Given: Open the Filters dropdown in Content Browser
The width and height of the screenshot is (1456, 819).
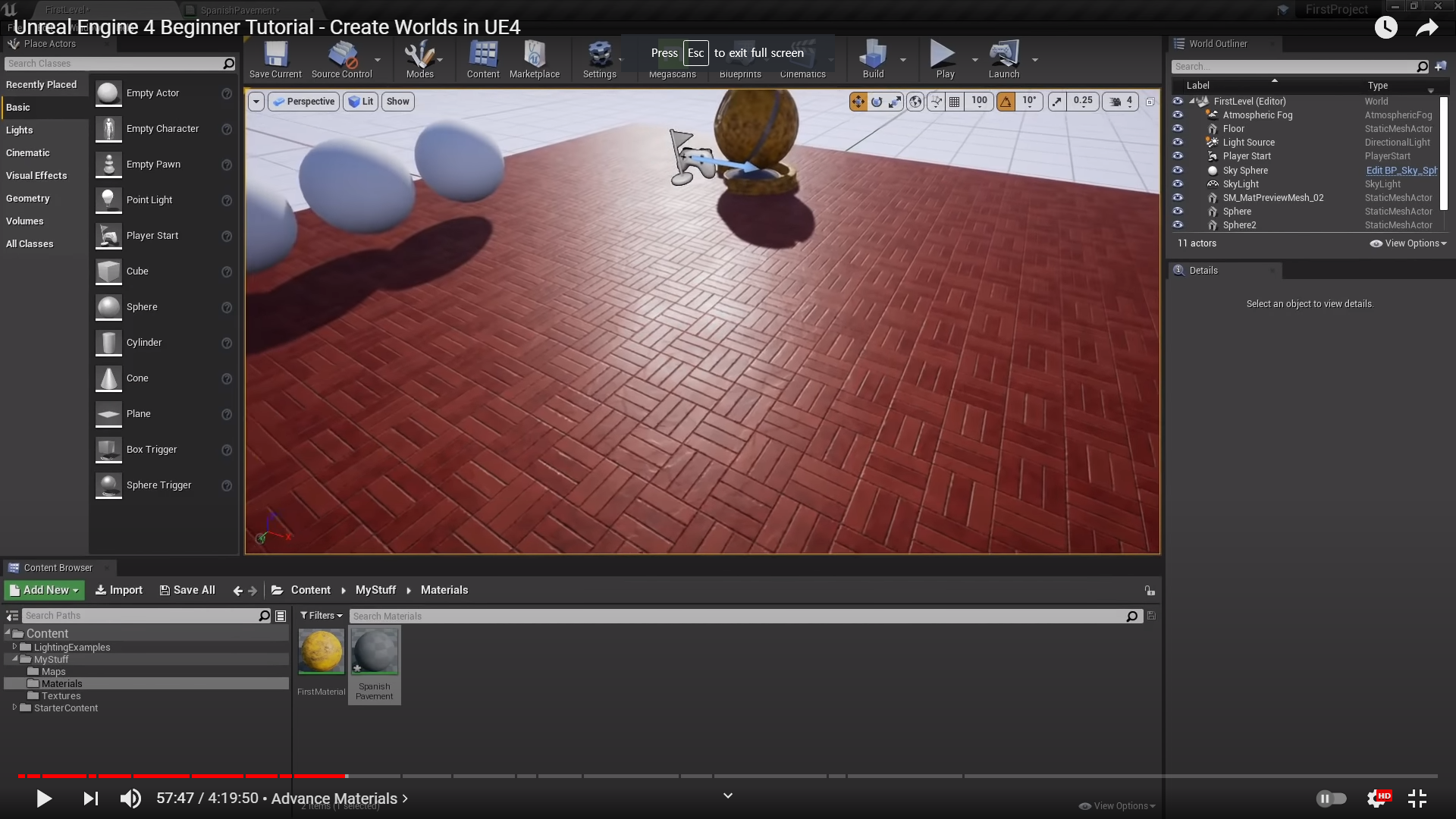Looking at the screenshot, I should 321,616.
